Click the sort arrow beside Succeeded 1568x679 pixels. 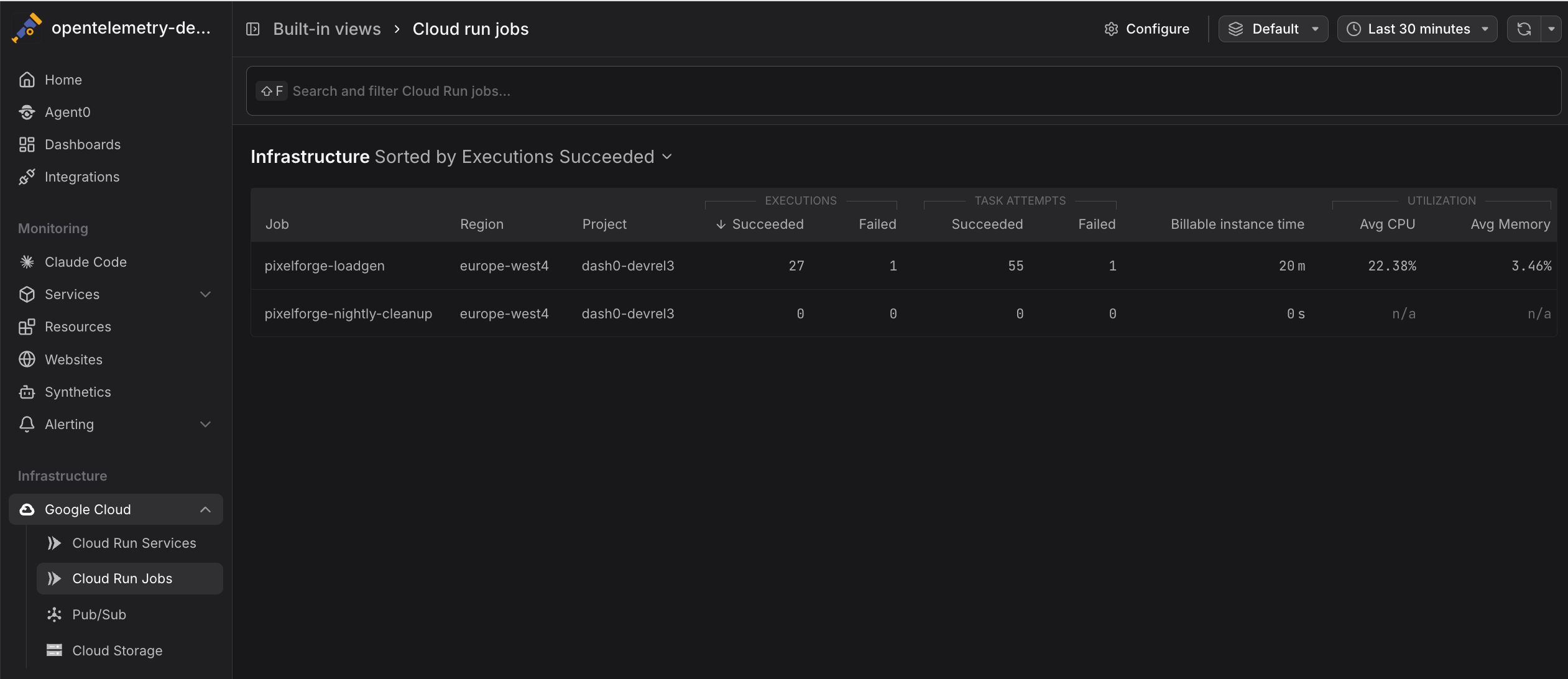[721, 224]
